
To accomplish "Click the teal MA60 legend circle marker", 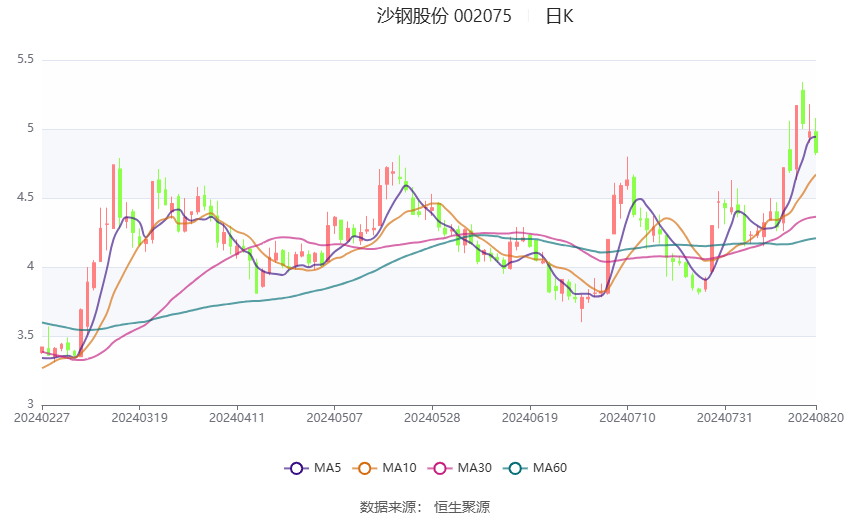I will [514, 467].
